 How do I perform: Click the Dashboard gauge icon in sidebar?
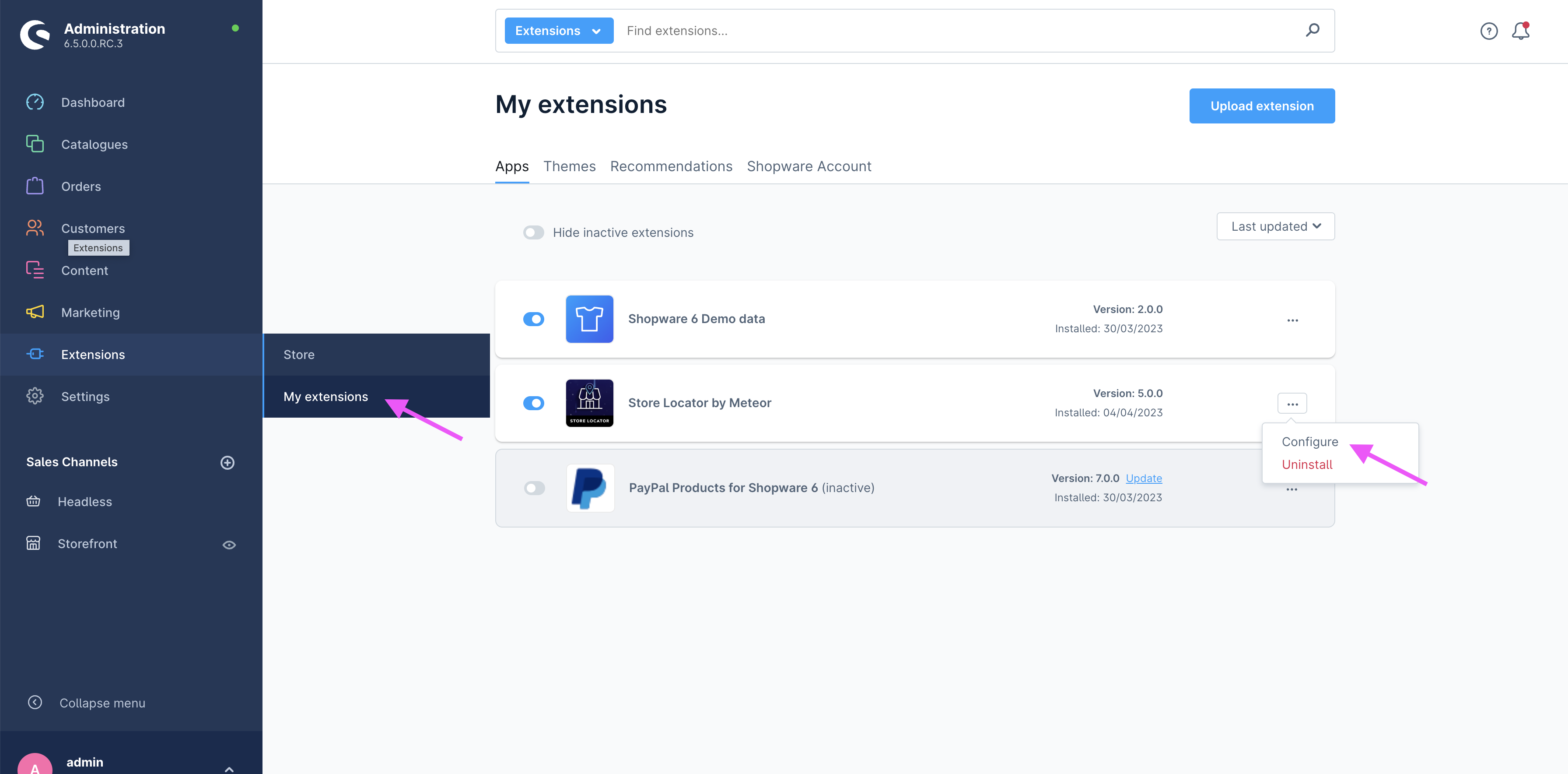(35, 102)
